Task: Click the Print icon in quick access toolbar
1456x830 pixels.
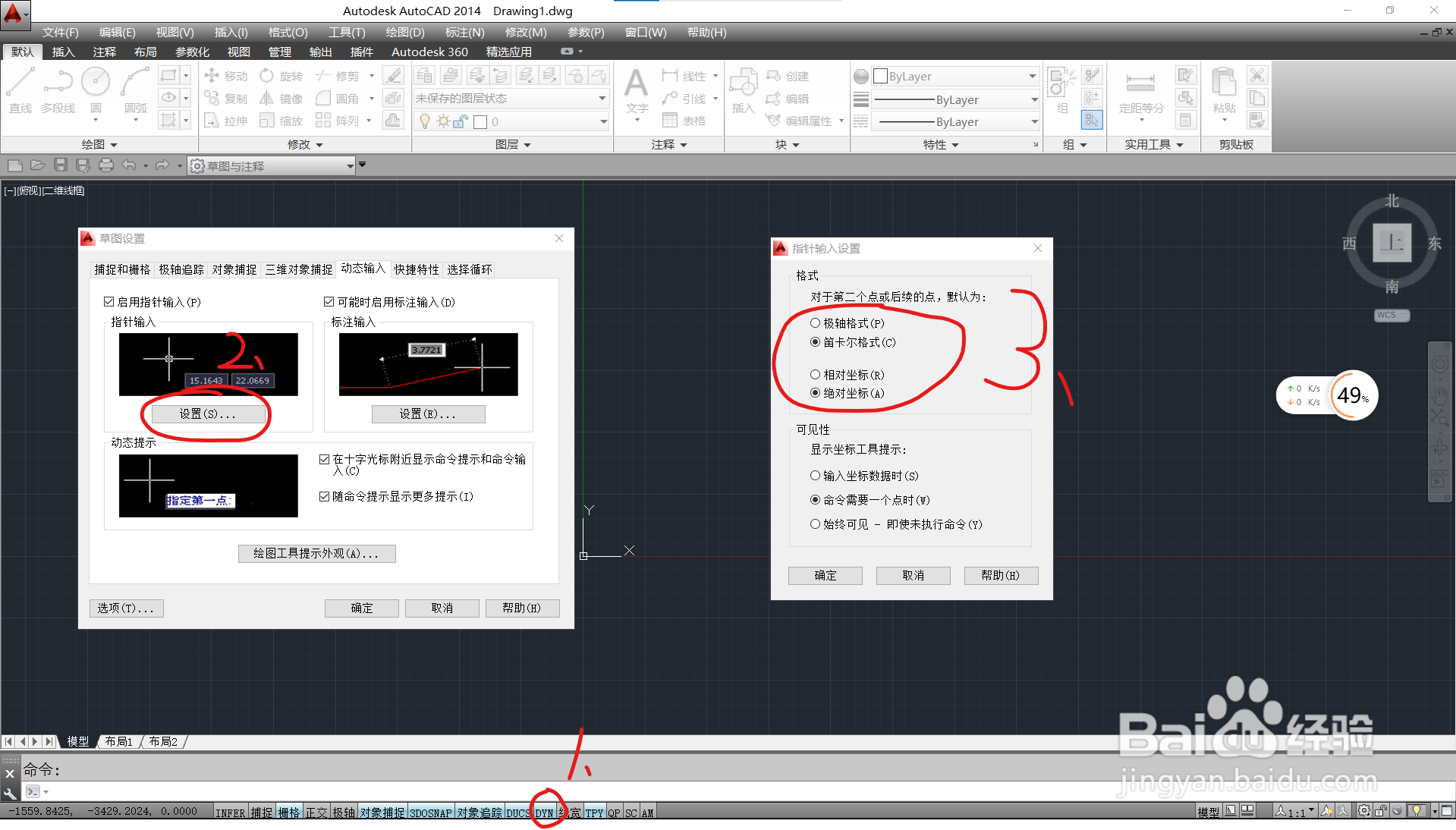Action: [106, 165]
